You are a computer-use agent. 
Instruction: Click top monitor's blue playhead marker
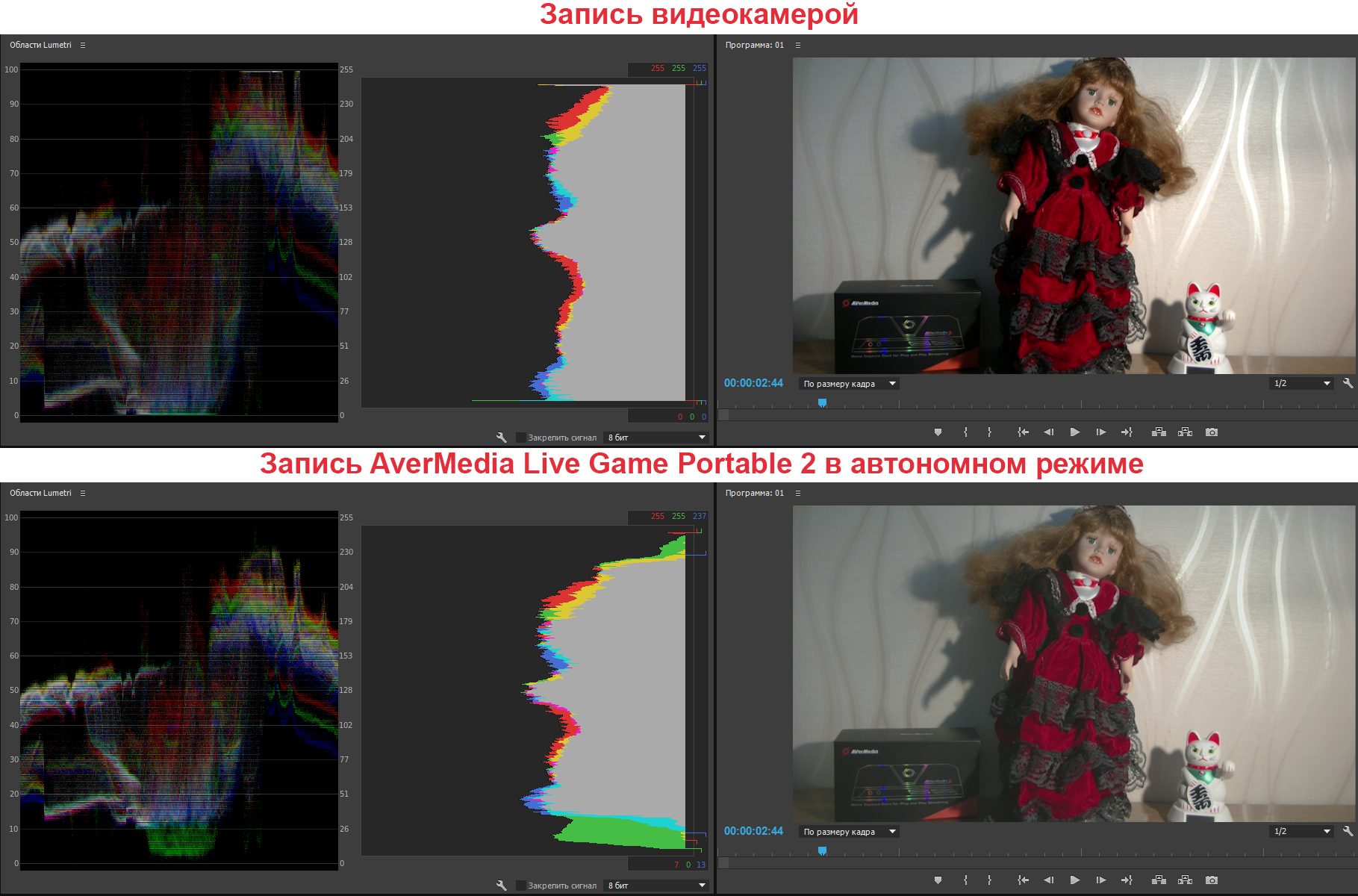(822, 402)
